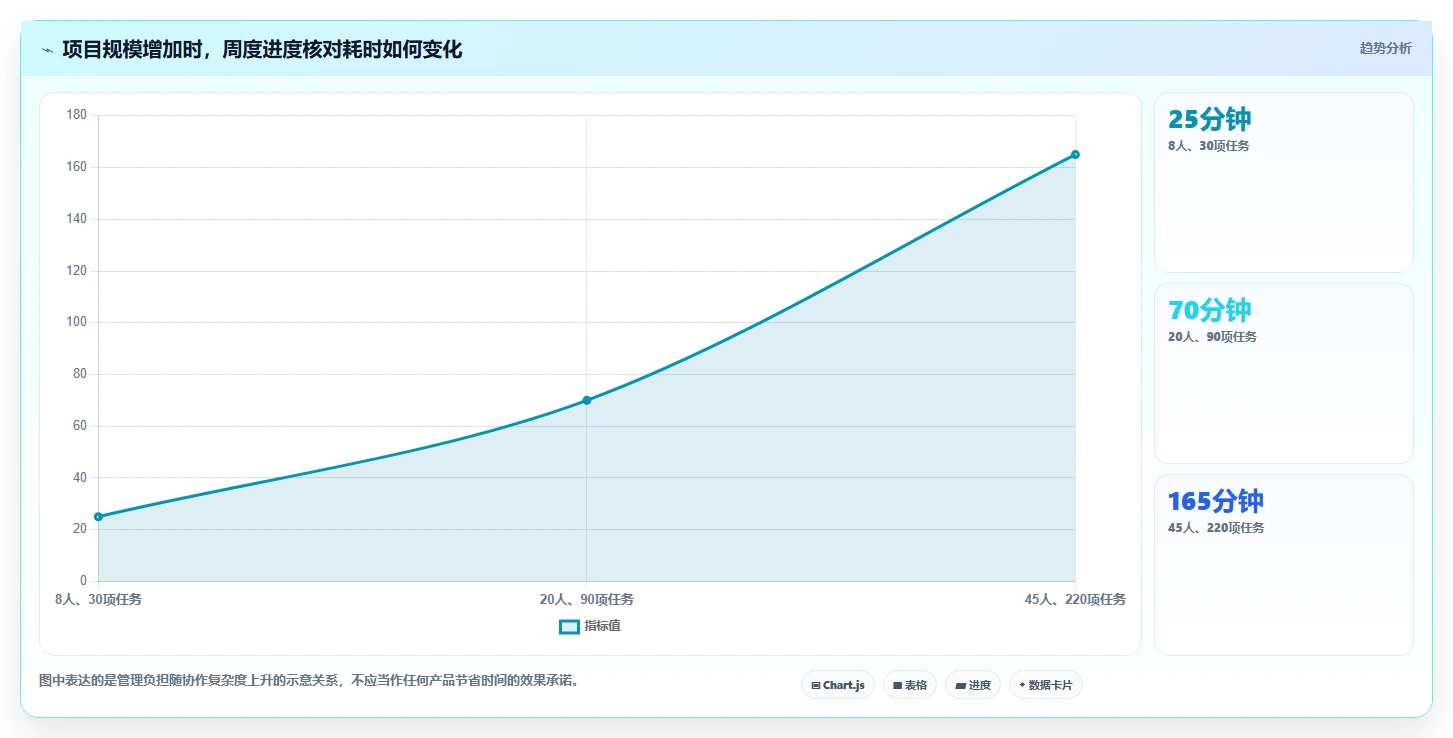Click the data point at 8人、30项任务
This screenshot has width=1453, height=738.
(x=98, y=517)
